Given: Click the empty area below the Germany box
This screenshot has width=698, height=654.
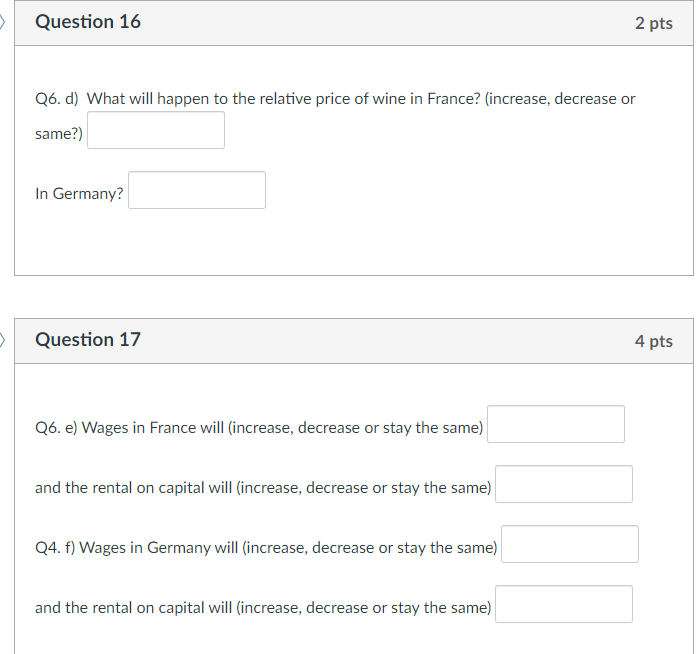Looking at the screenshot, I should [x=354, y=243].
